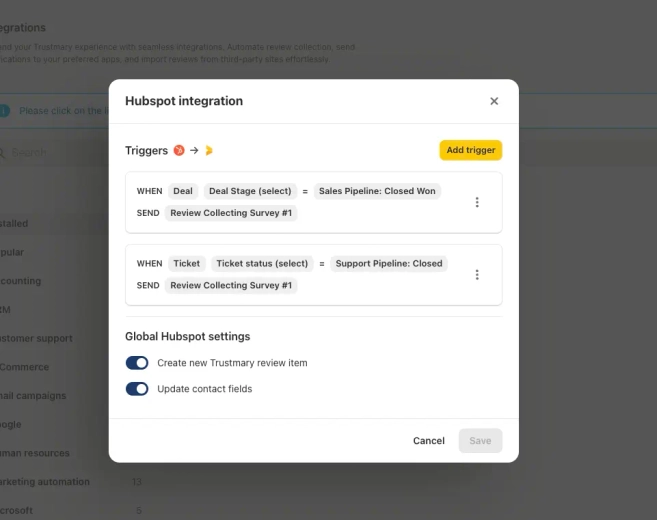Image resolution: width=657 pixels, height=520 pixels.
Task: Select Human resources category in background
Action: click(35, 453)
